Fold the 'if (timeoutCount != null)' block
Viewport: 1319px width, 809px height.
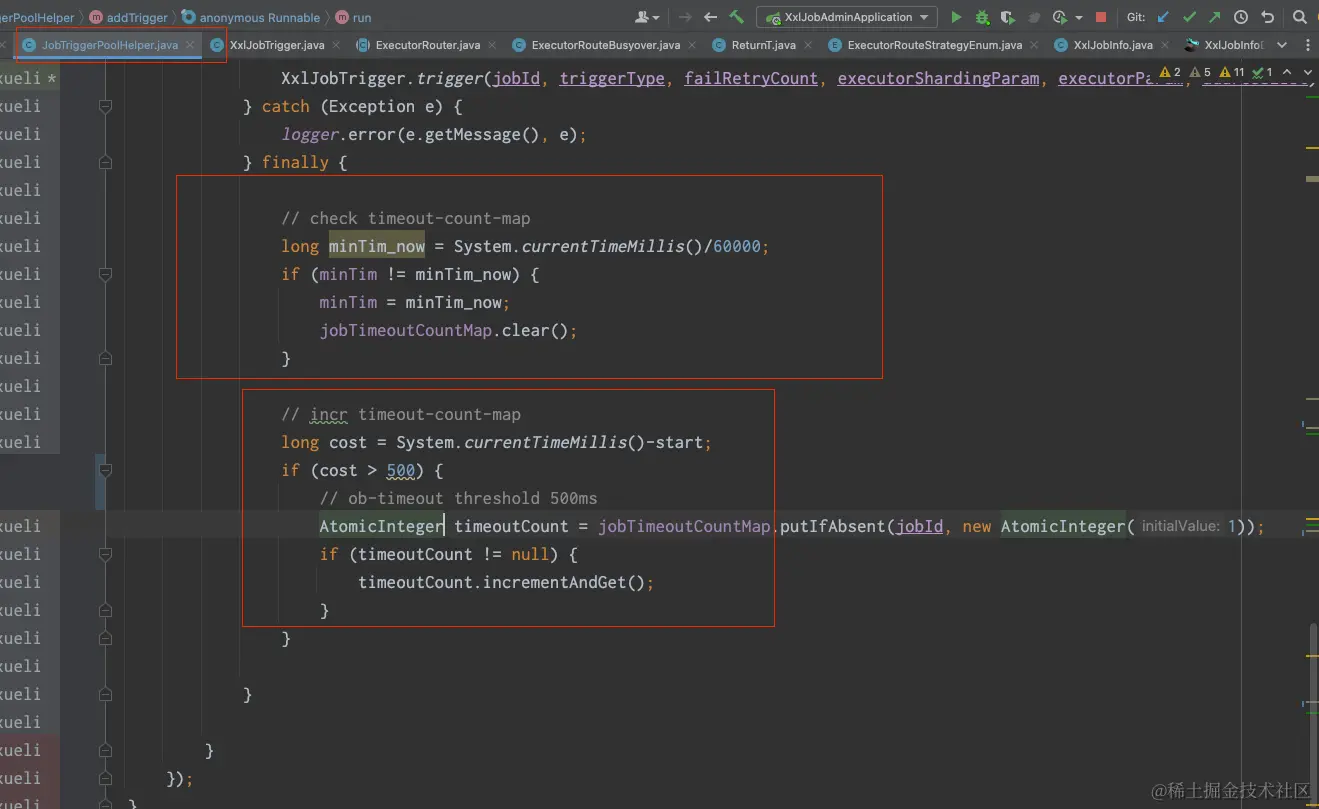(x=105, y=554)
